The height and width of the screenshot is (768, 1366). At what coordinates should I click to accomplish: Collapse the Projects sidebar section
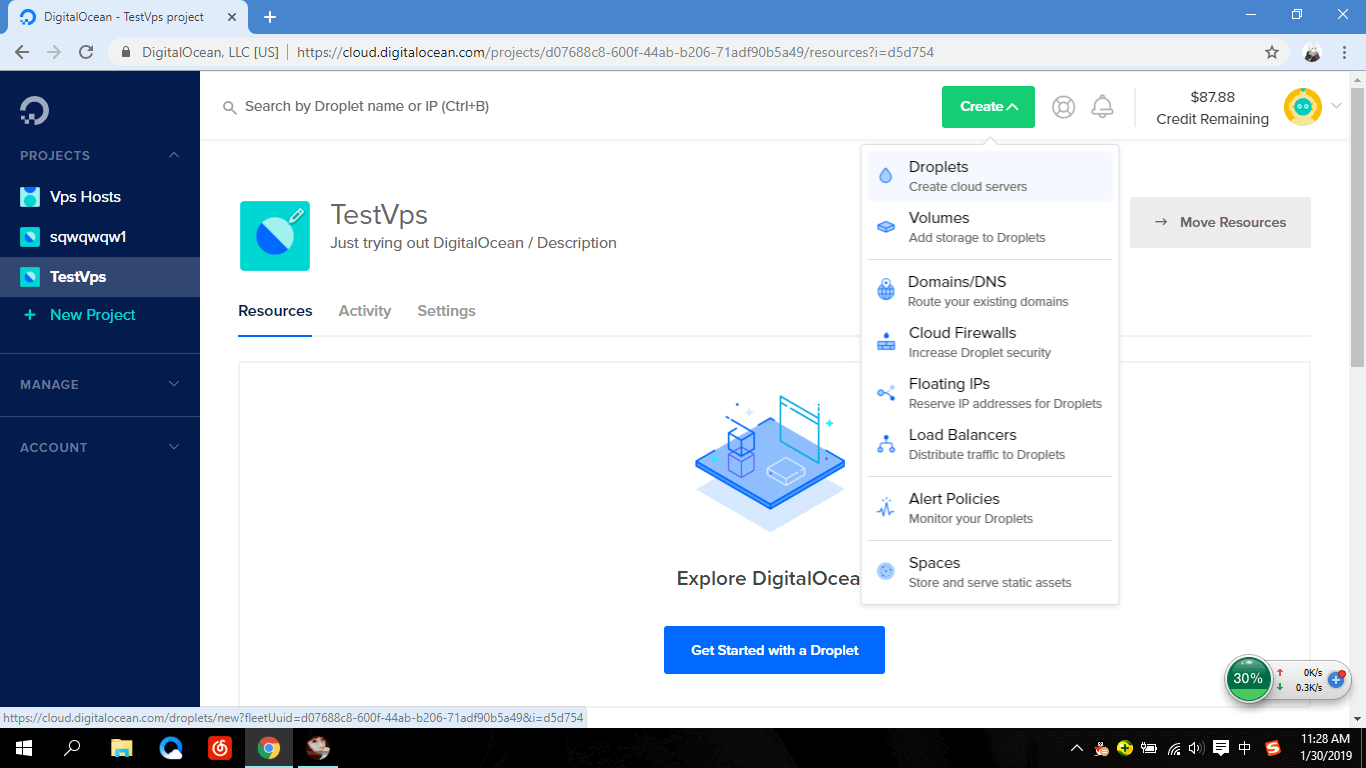(x=174, y=155)
